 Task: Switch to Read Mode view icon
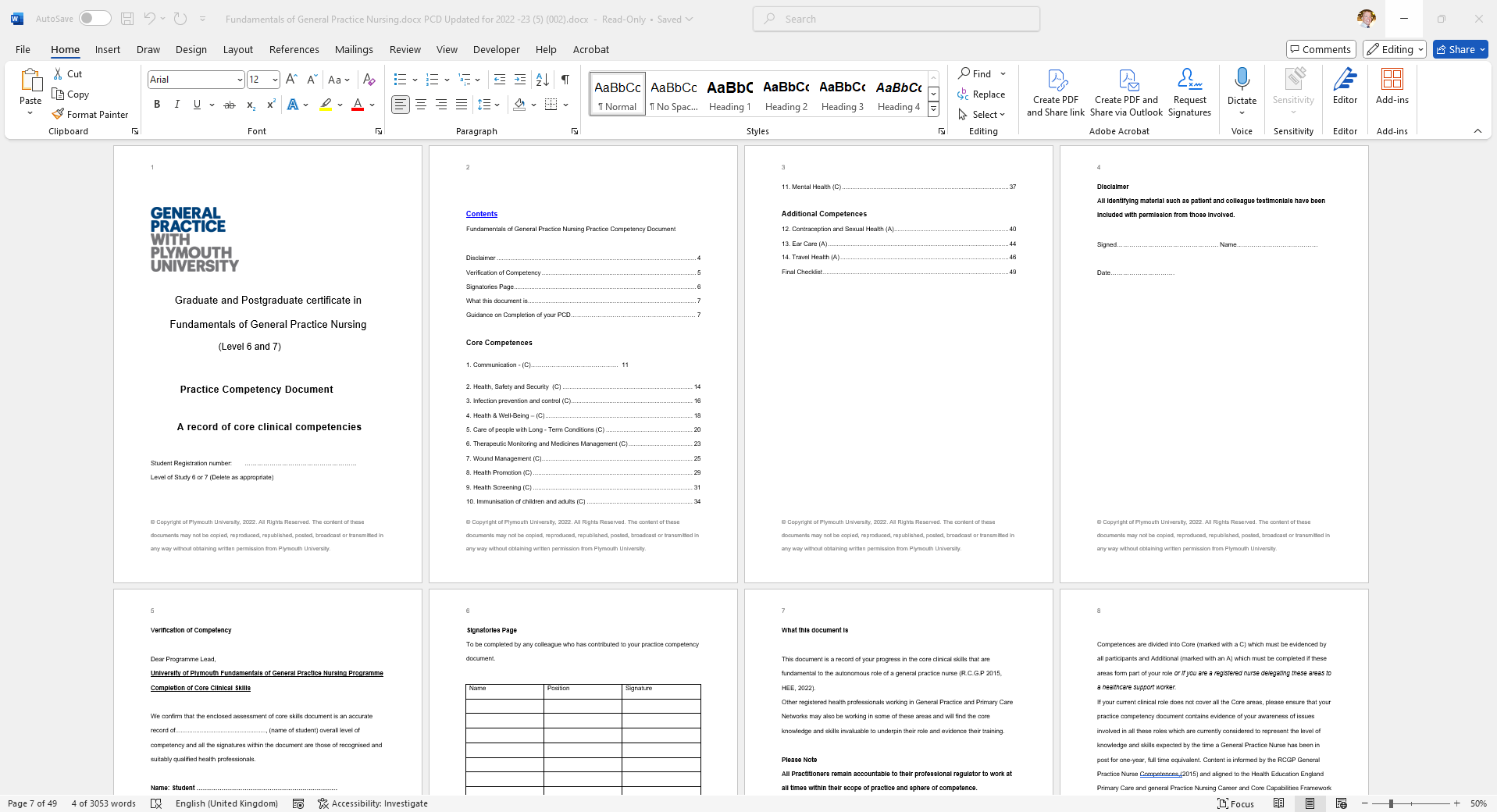point(1278,803)
